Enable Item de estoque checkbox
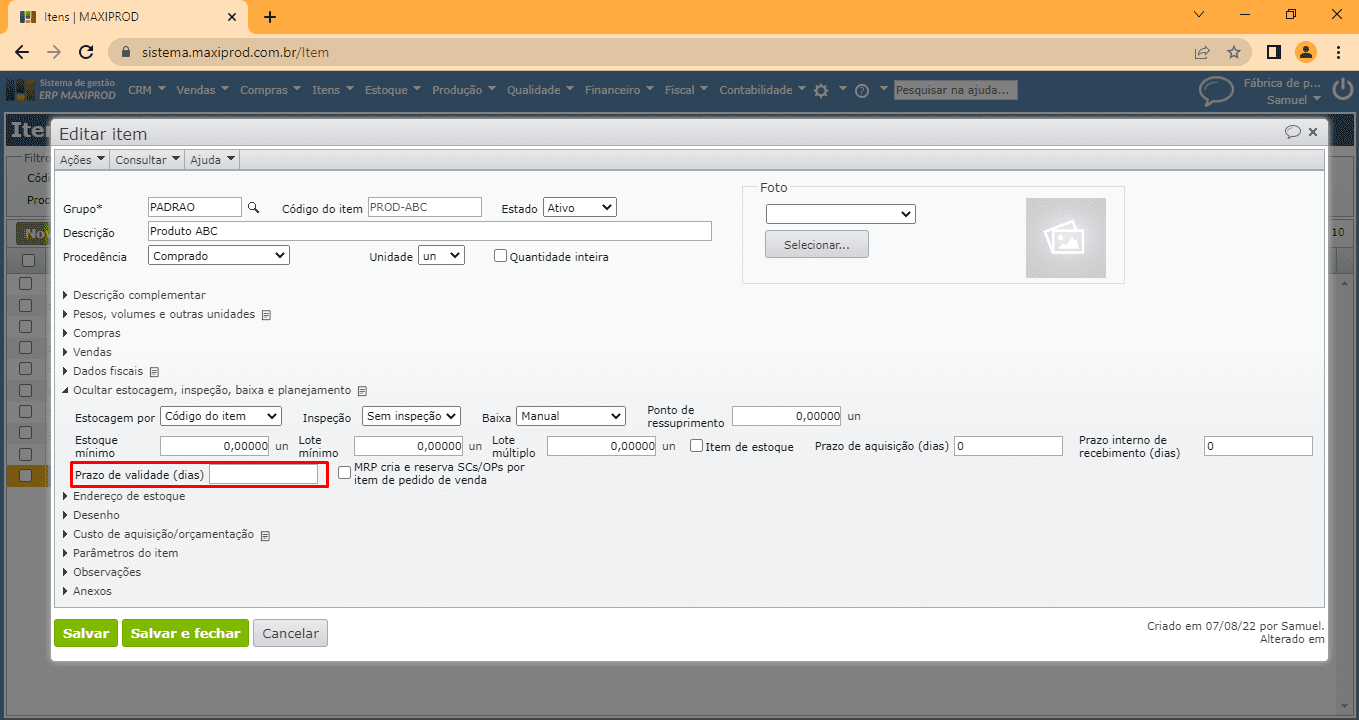Screen dimensions: 1359x720 (x=697, y=446)
